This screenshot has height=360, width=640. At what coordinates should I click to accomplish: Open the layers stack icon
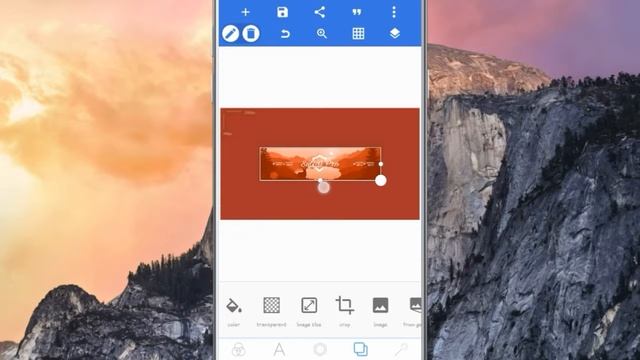coord(395,33)
